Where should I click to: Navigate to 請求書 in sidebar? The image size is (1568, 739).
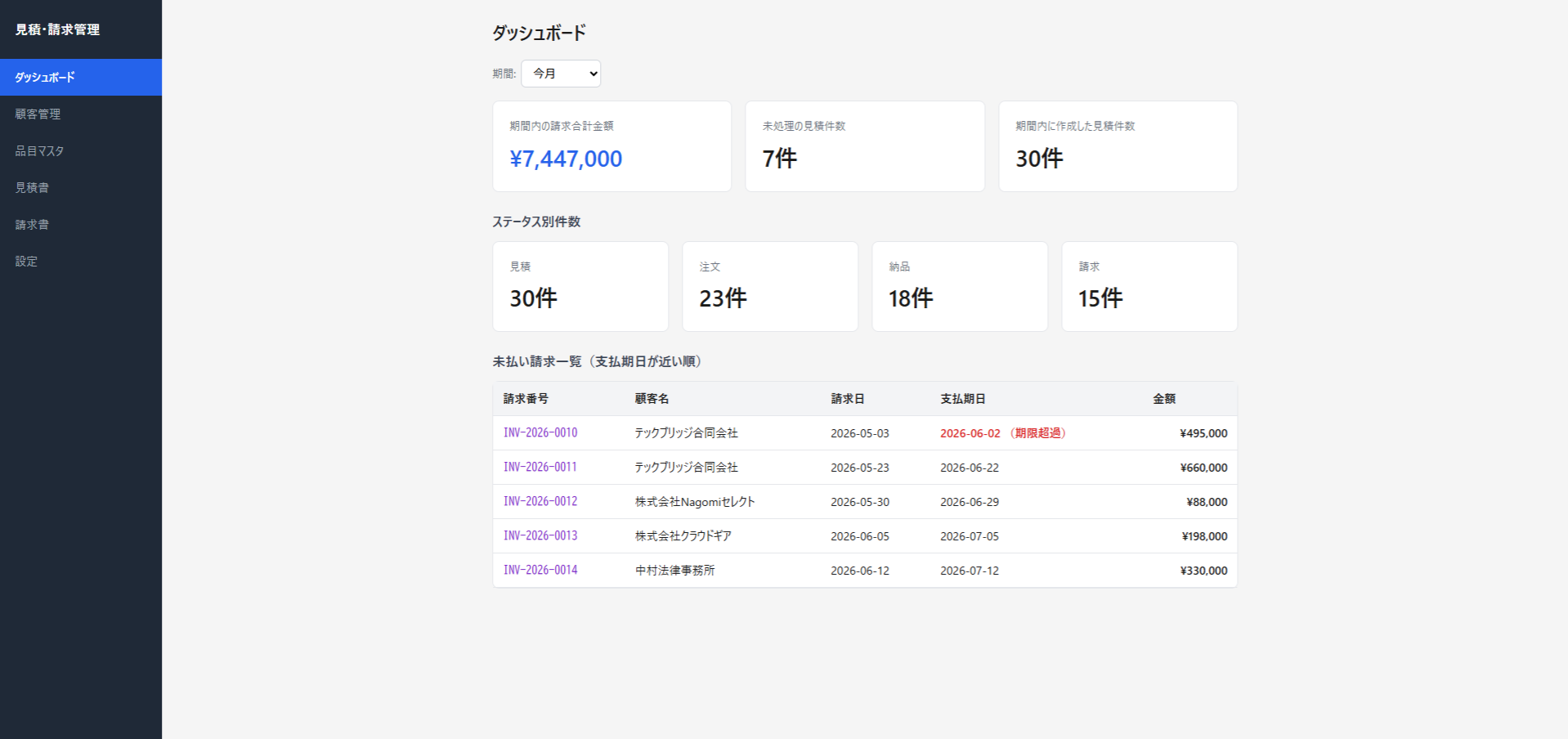pyautogui.click(x=81, y=224)
